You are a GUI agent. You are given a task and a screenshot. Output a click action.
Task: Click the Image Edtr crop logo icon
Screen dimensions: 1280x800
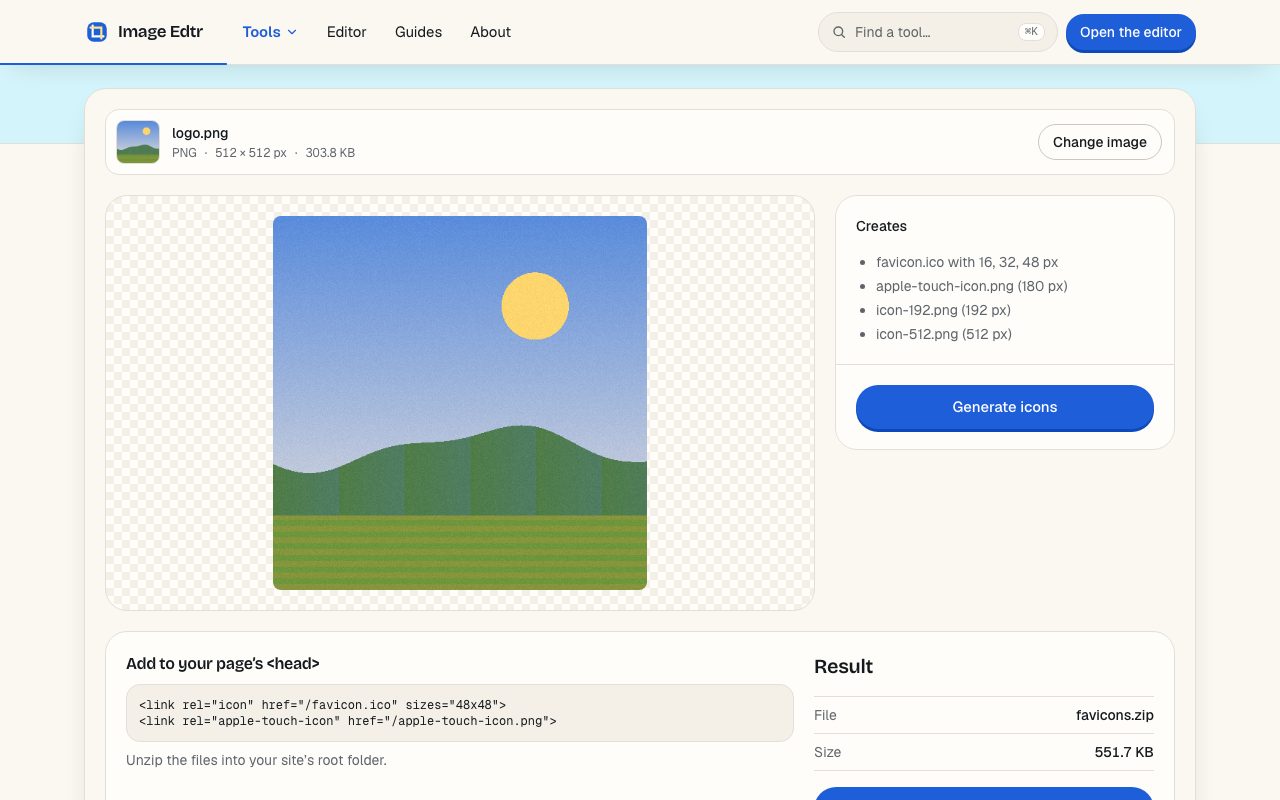tap(97, 32)
